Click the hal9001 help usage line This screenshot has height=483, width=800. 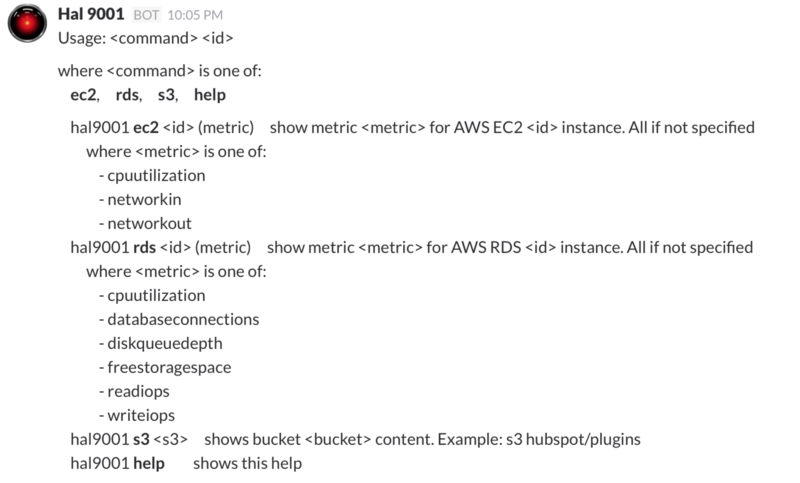click(186, 463)
